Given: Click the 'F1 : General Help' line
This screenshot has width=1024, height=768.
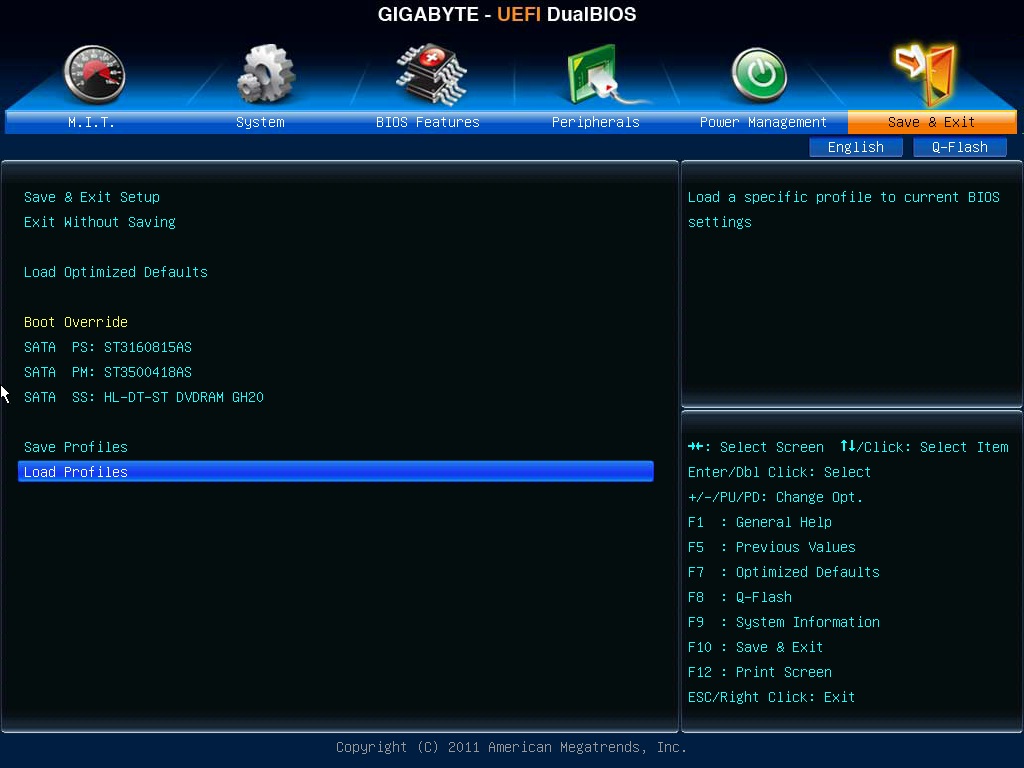Looking at the screenshot, I should point(760,522).
